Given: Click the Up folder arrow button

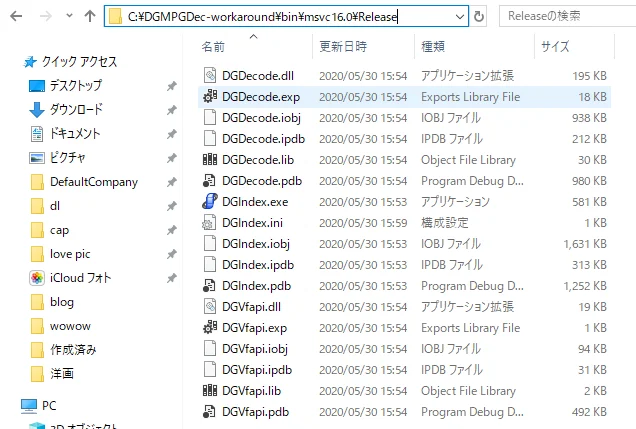Looking at the screenshot, I should tap(91, 17).
